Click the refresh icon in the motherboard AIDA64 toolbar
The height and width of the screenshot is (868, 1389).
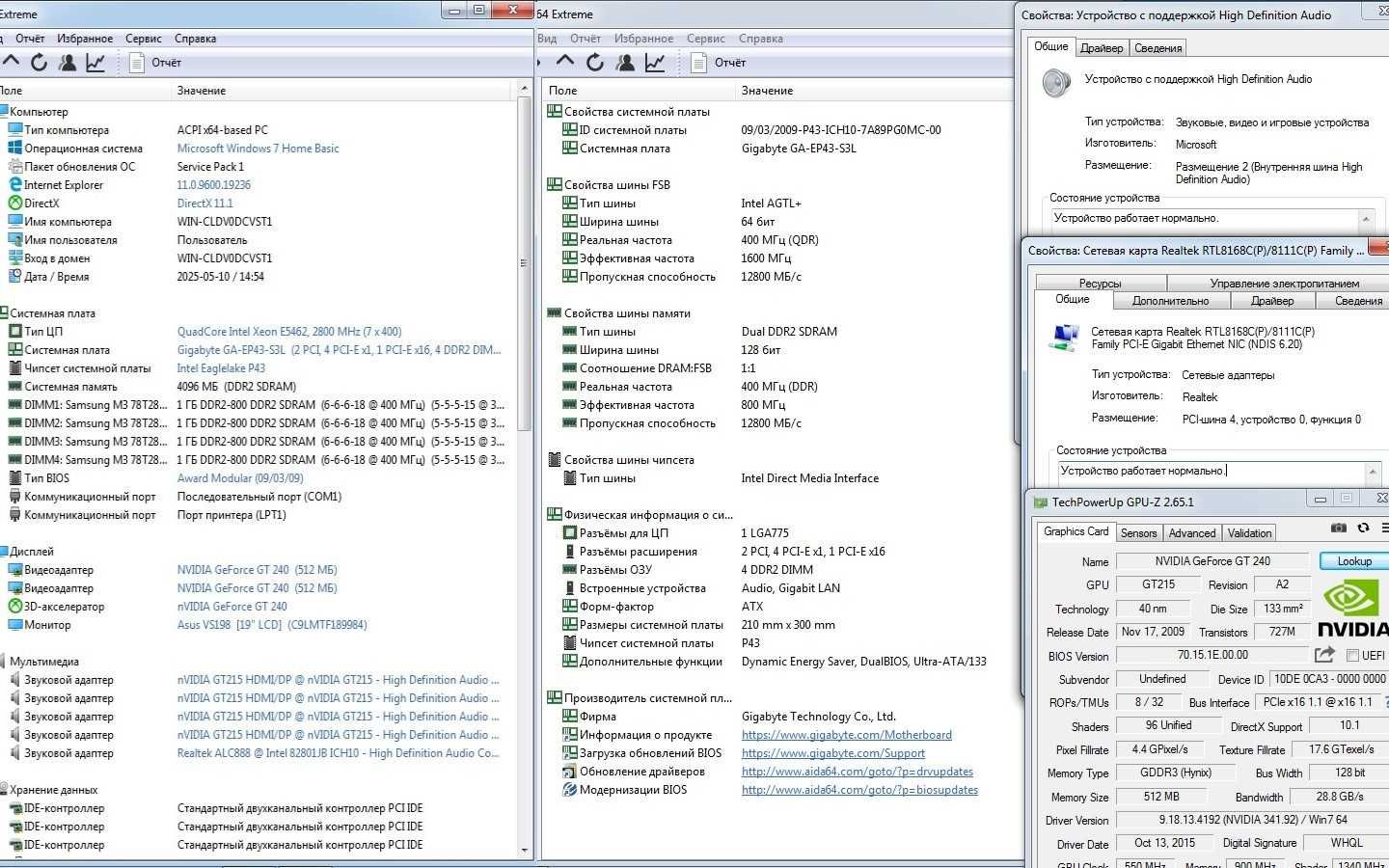[x=595, y=63]
